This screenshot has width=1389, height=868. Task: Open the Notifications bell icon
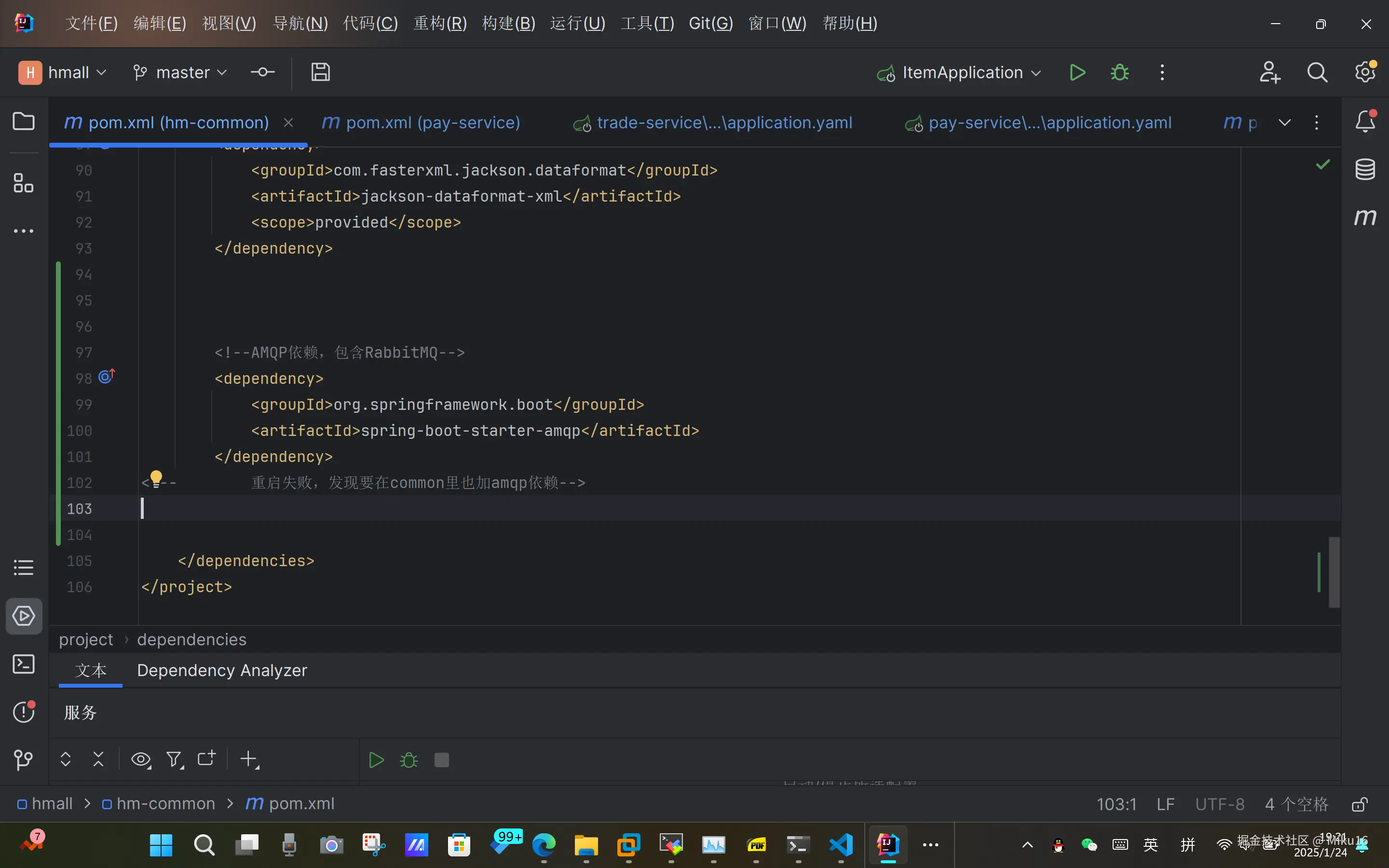click(x=1365, y=122)
